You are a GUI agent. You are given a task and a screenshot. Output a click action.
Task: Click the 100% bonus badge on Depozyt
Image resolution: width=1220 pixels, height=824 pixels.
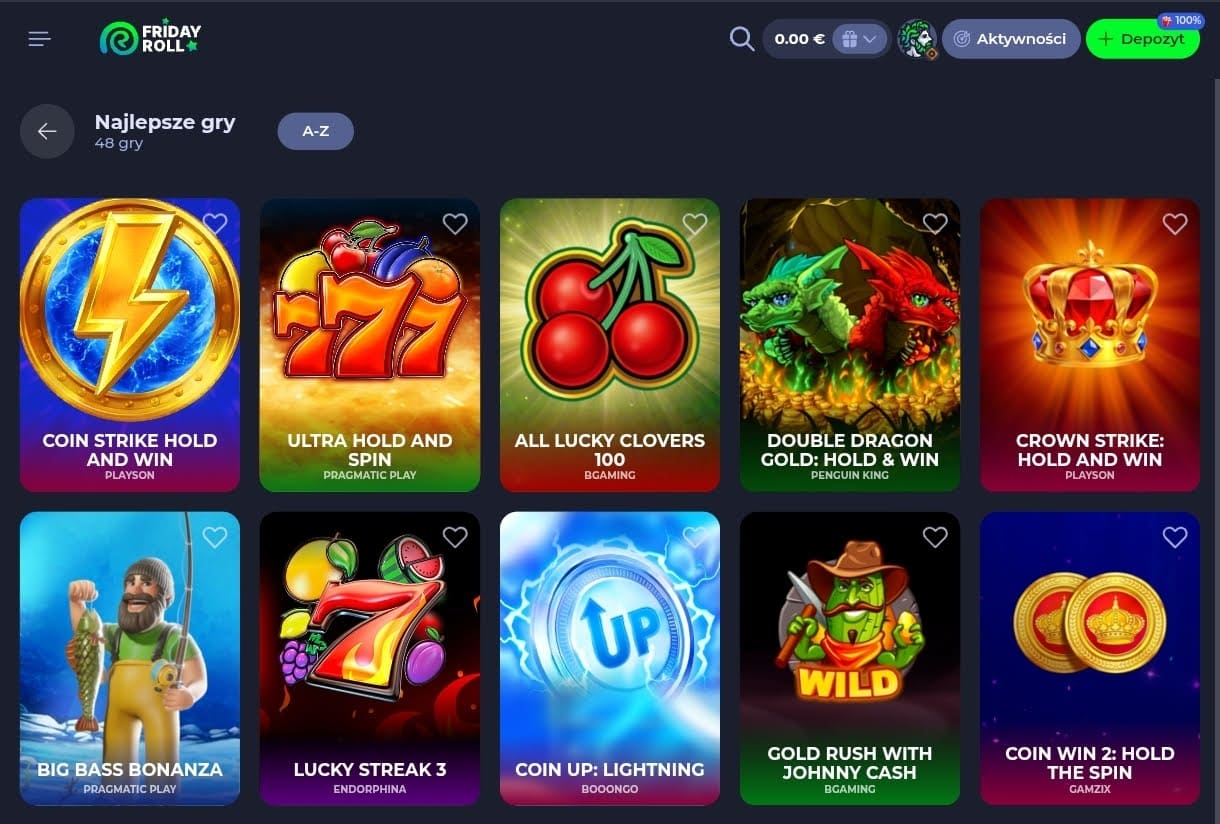coord(1181,20)
